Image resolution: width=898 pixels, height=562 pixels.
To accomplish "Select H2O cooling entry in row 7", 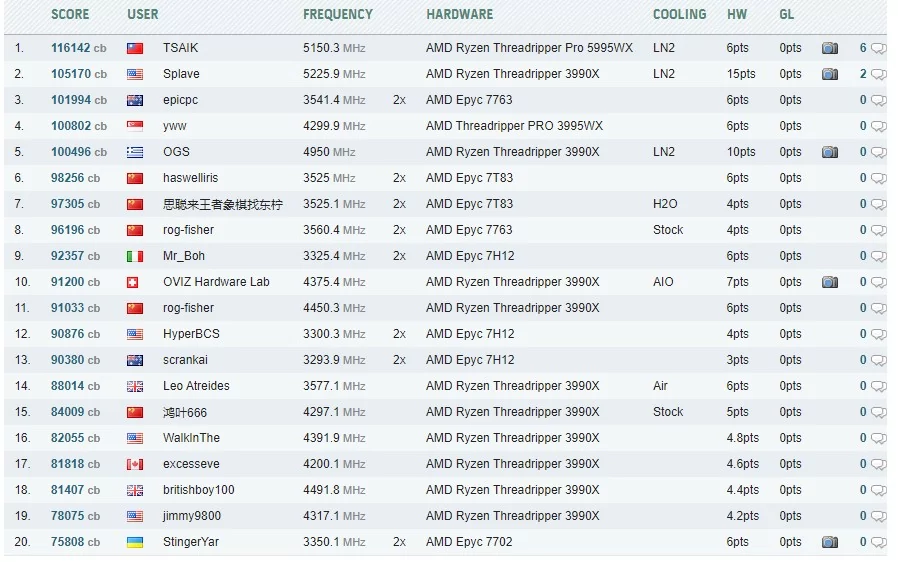I will [x=665, y=204].
